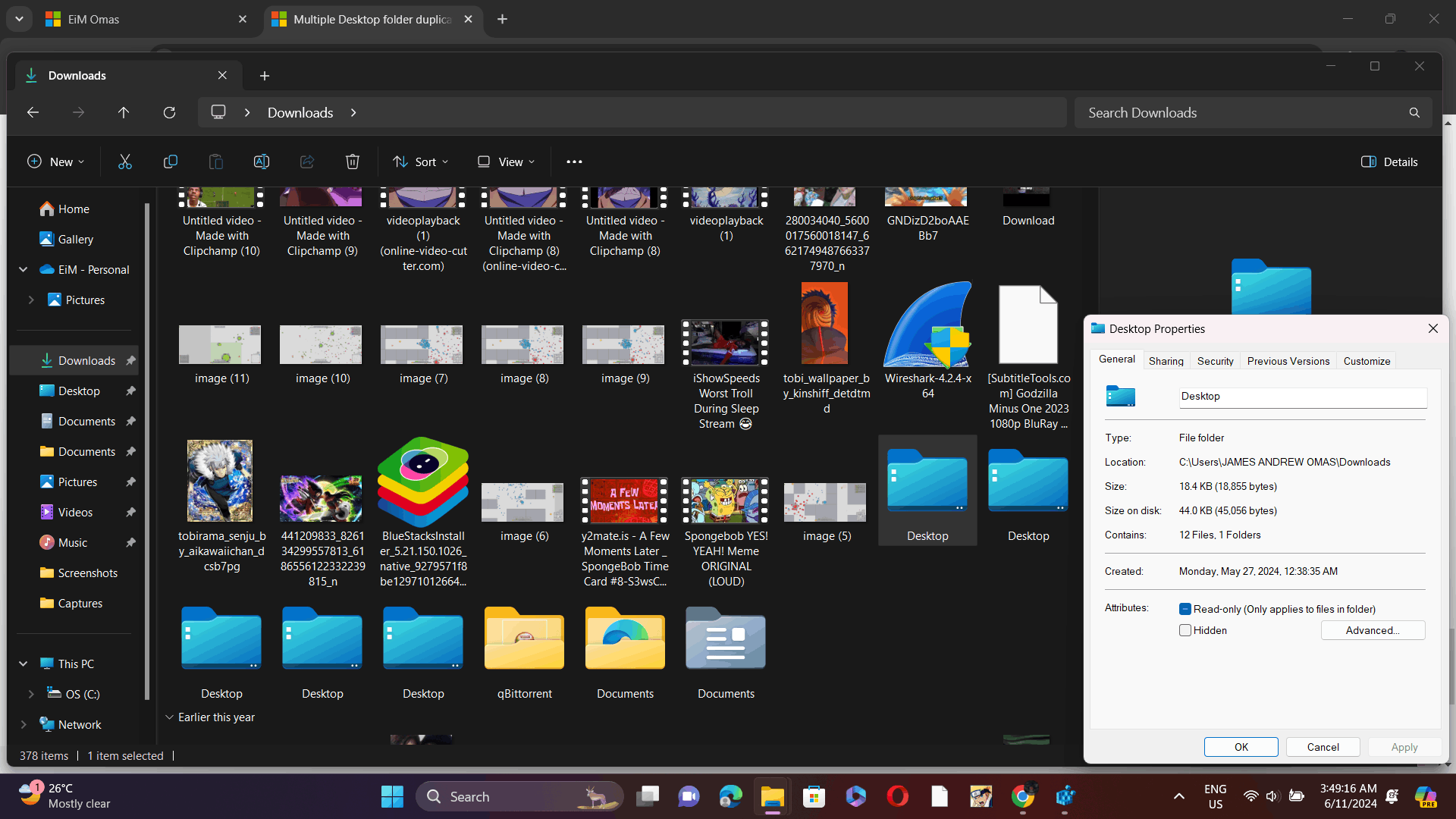Click Cancel in Desktop Properties
The width and height of the screenshot is (1456, 819).
tap(1323, 747)
